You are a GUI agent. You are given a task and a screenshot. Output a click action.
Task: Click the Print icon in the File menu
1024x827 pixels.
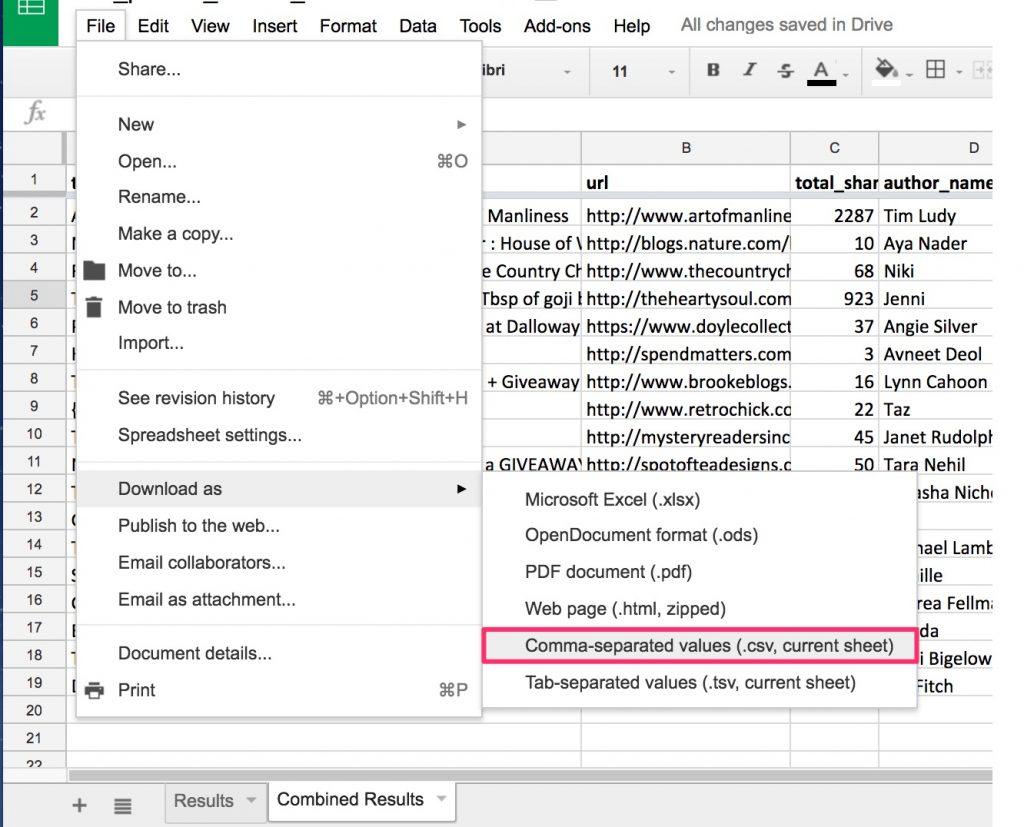95,690
